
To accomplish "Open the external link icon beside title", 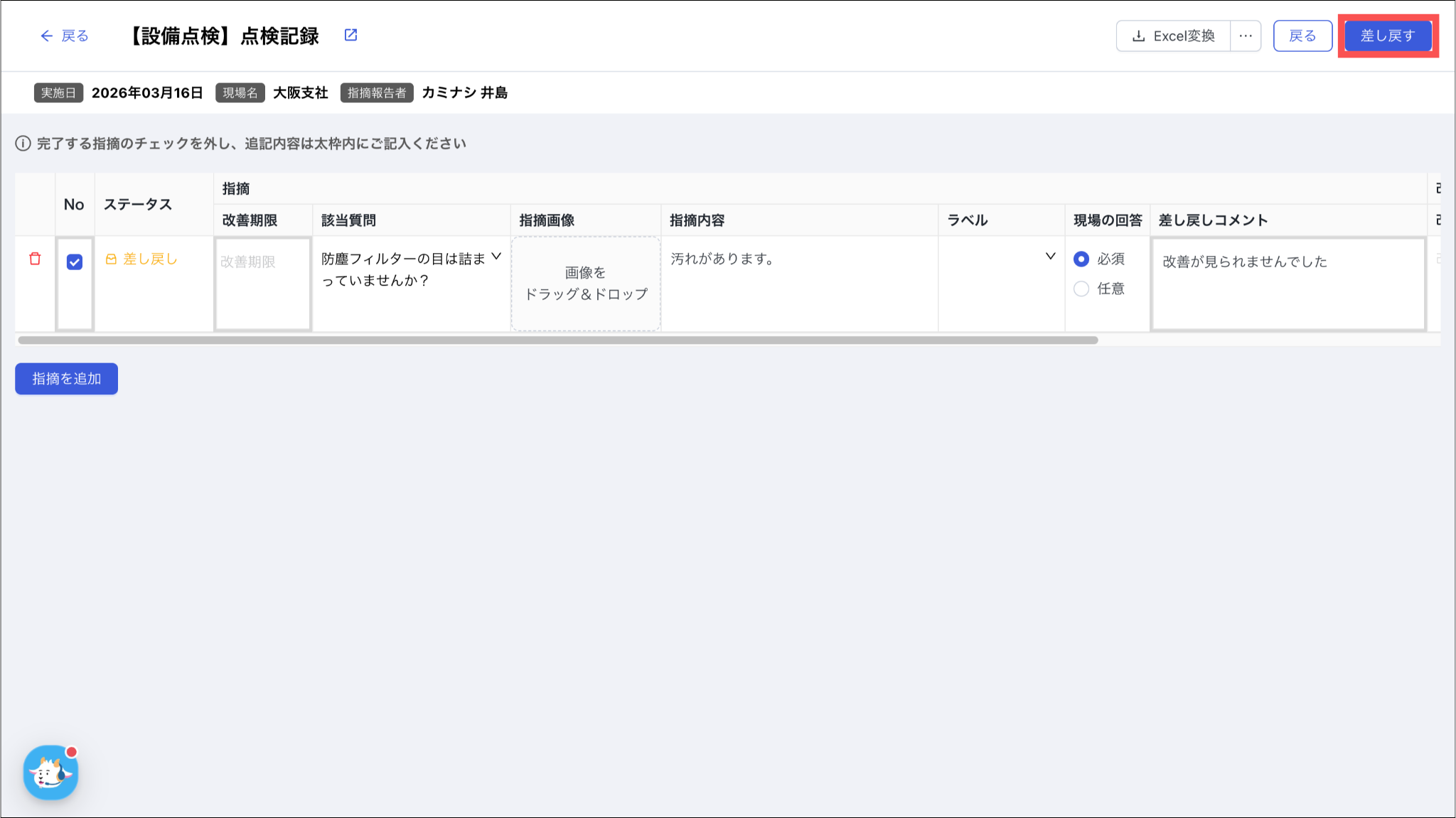I will point(350,35).
